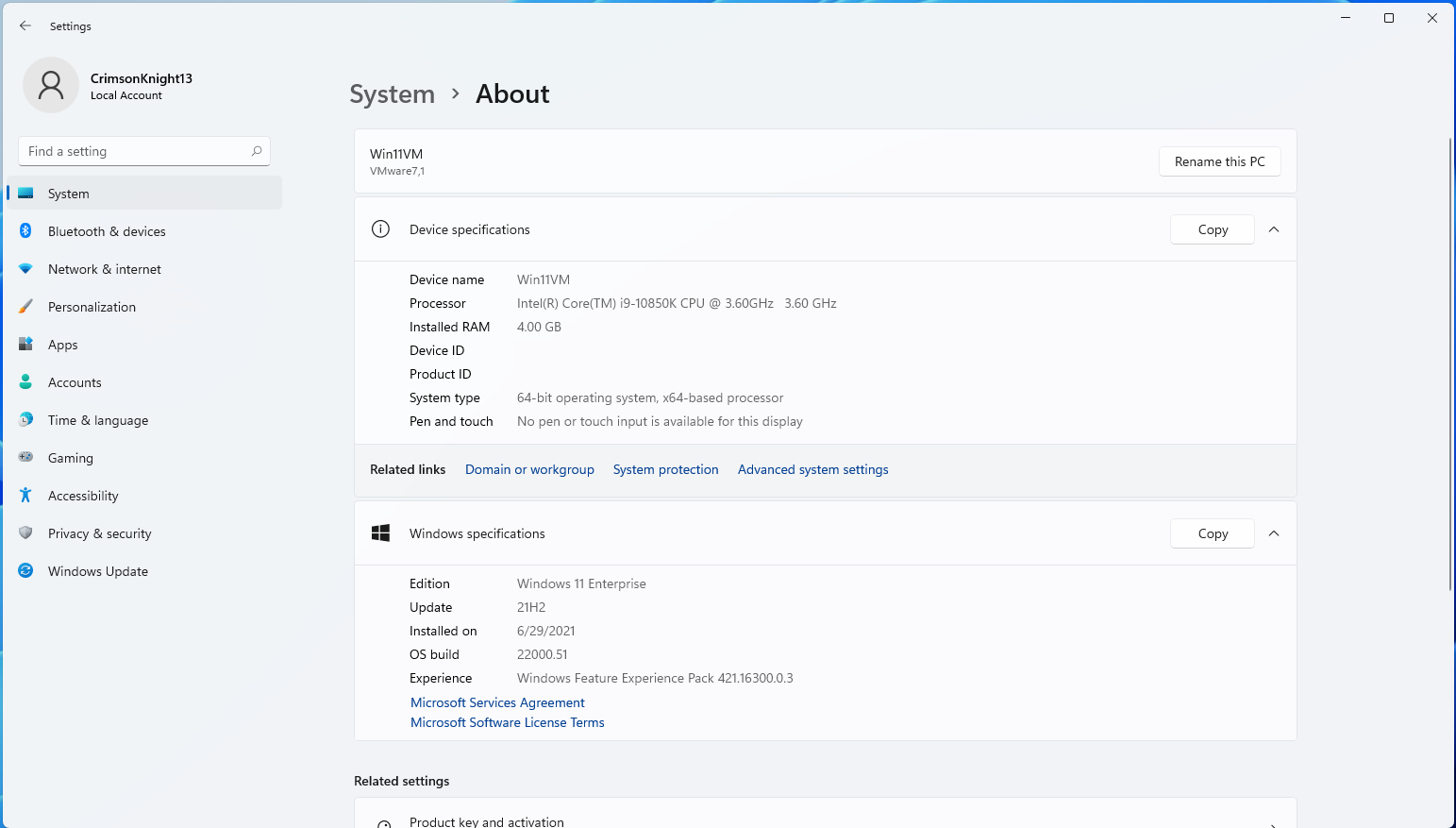Screen dimensions: 1456x828
Task: Go back with the arrow button
Action: pos(25,25)
